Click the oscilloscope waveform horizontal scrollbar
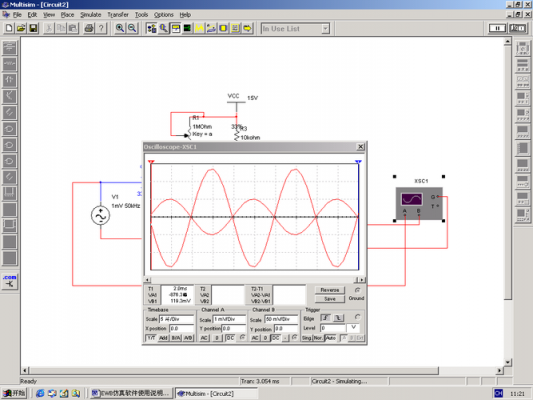Image resolution: width=533 pixels, height=400 pixels. (255, 280)
